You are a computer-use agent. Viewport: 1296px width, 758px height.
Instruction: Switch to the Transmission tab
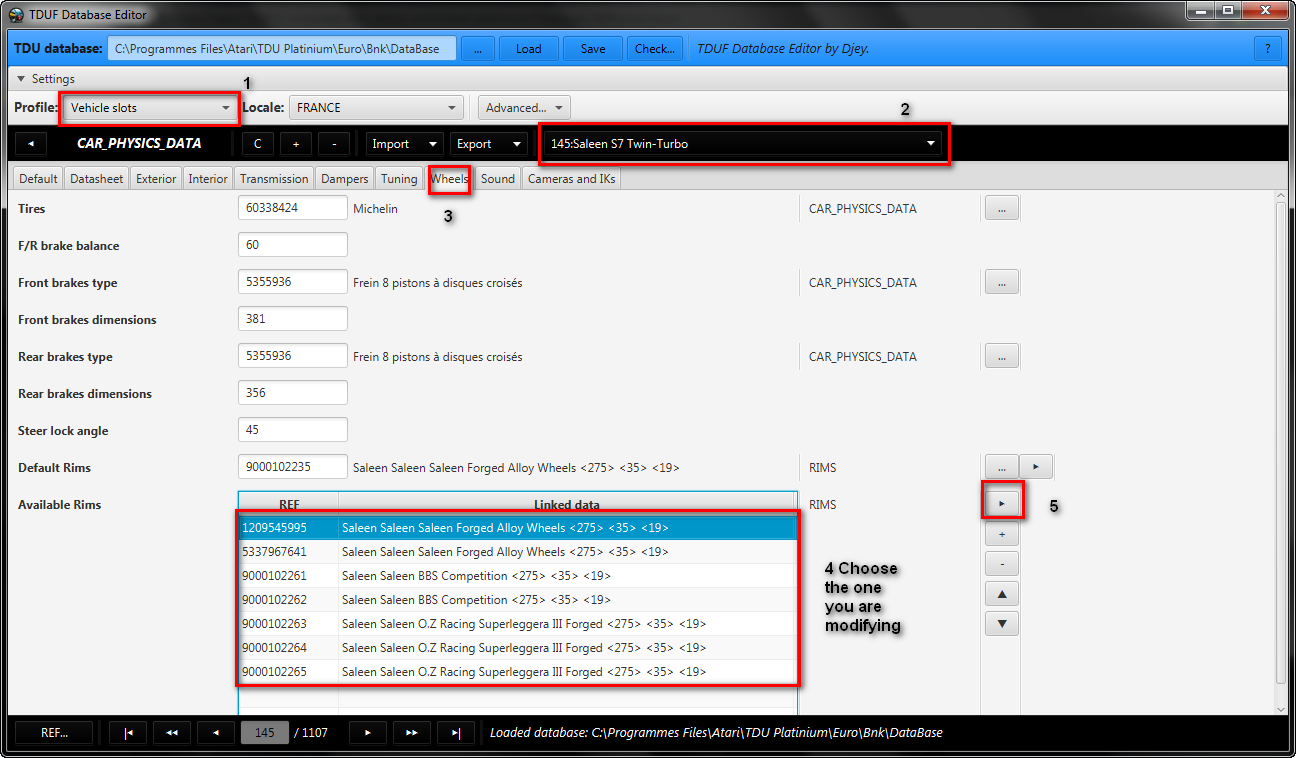(274, 179)
